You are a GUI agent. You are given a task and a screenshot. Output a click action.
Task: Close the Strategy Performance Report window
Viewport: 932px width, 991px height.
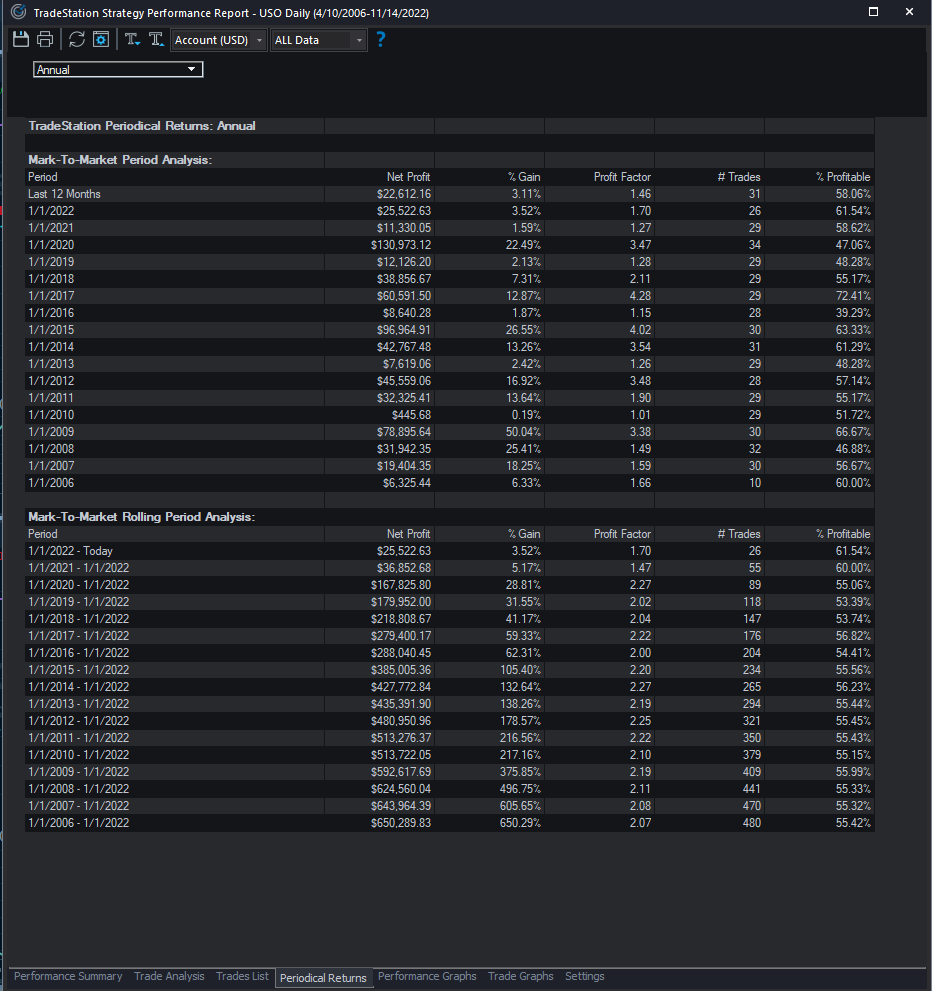[x=909, y=12]
